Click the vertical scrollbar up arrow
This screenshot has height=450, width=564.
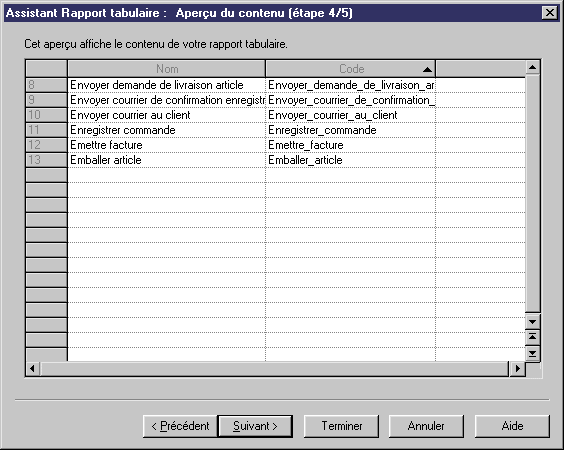pos(532,67)
